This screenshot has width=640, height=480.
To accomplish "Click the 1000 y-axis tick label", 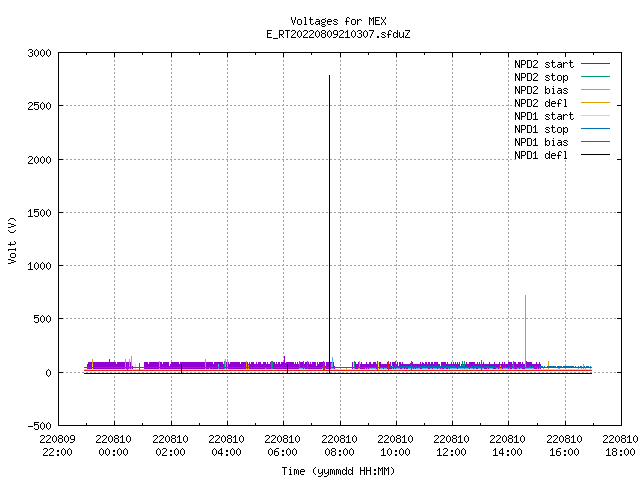I will pyautogui.click(x=40, y=266).
